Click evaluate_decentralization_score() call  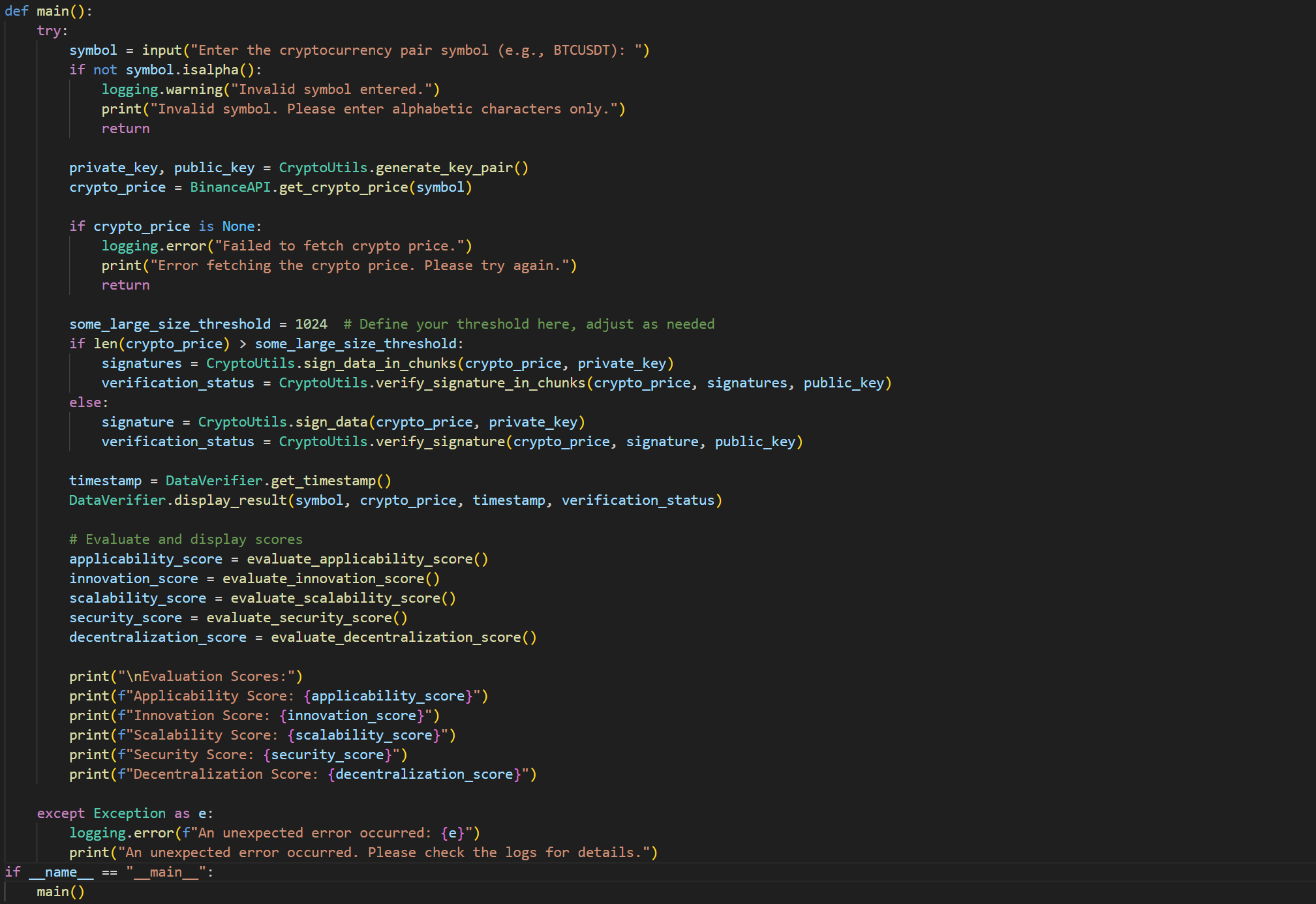coord(403,637)
